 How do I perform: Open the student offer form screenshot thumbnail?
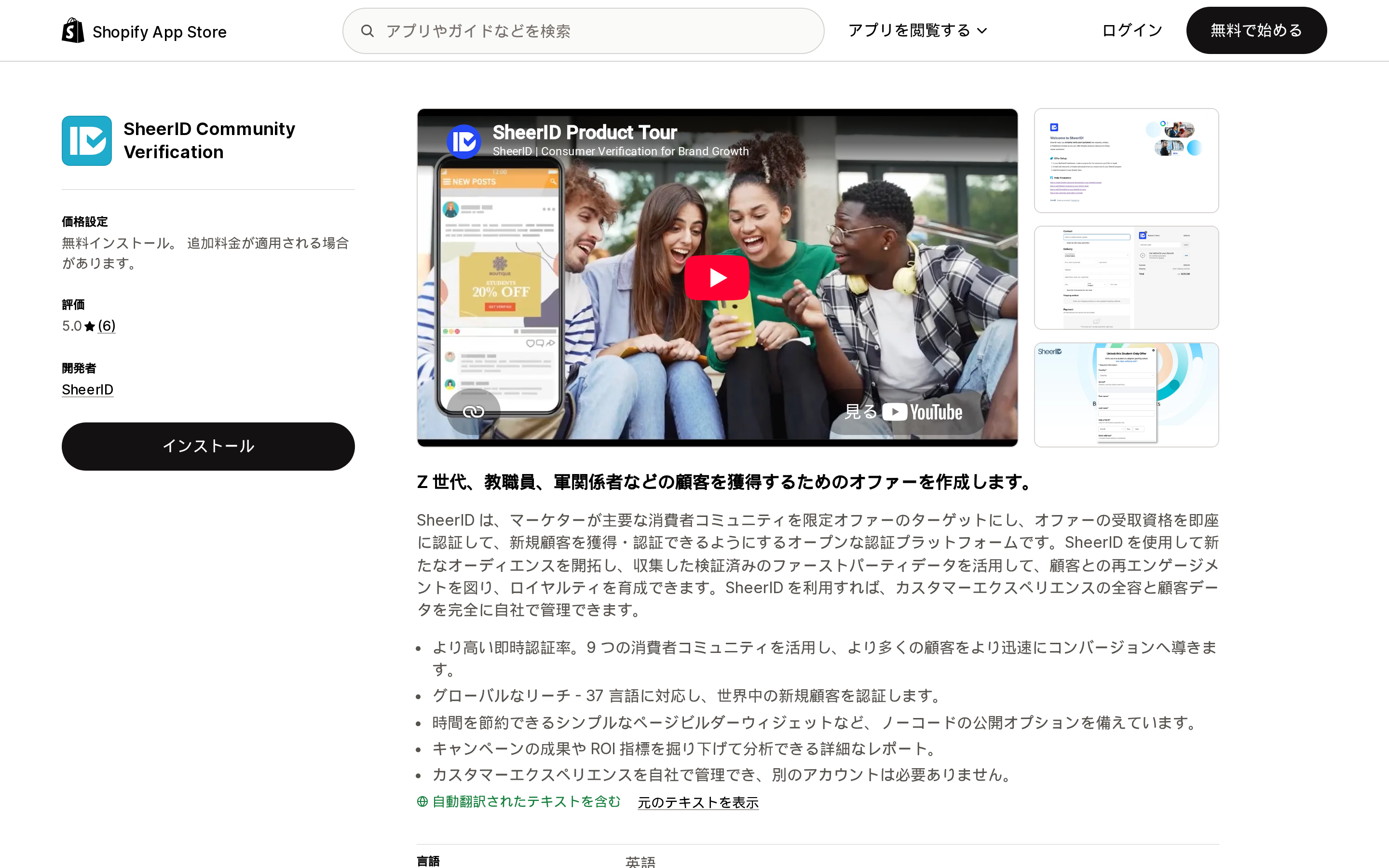(x=1126, y=395)
